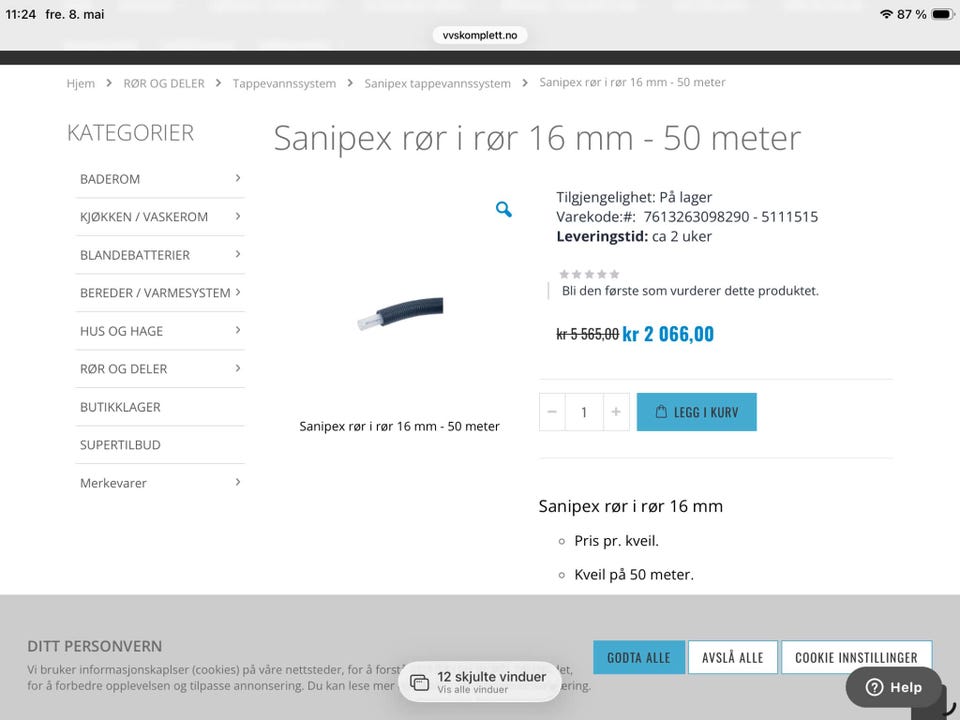This screenshot has height=720, width=960.
Task: Tap the battery indicator icon
Action: pos(942,14)
